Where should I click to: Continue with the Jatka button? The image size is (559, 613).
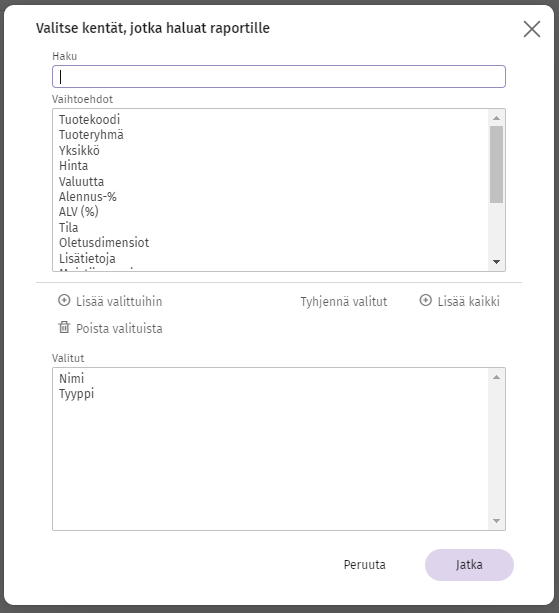pyautogui.click(x=469, y=565)
